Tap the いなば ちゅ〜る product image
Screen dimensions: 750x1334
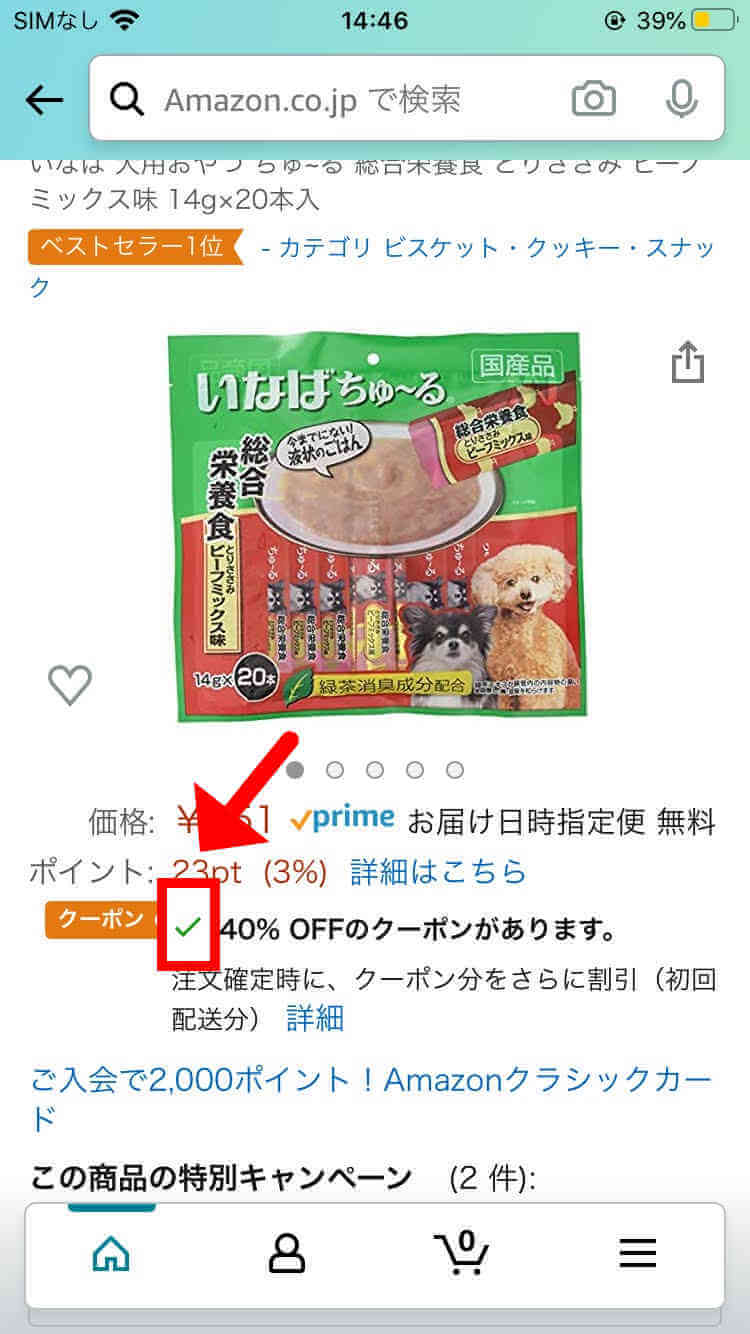pos(373,527)
